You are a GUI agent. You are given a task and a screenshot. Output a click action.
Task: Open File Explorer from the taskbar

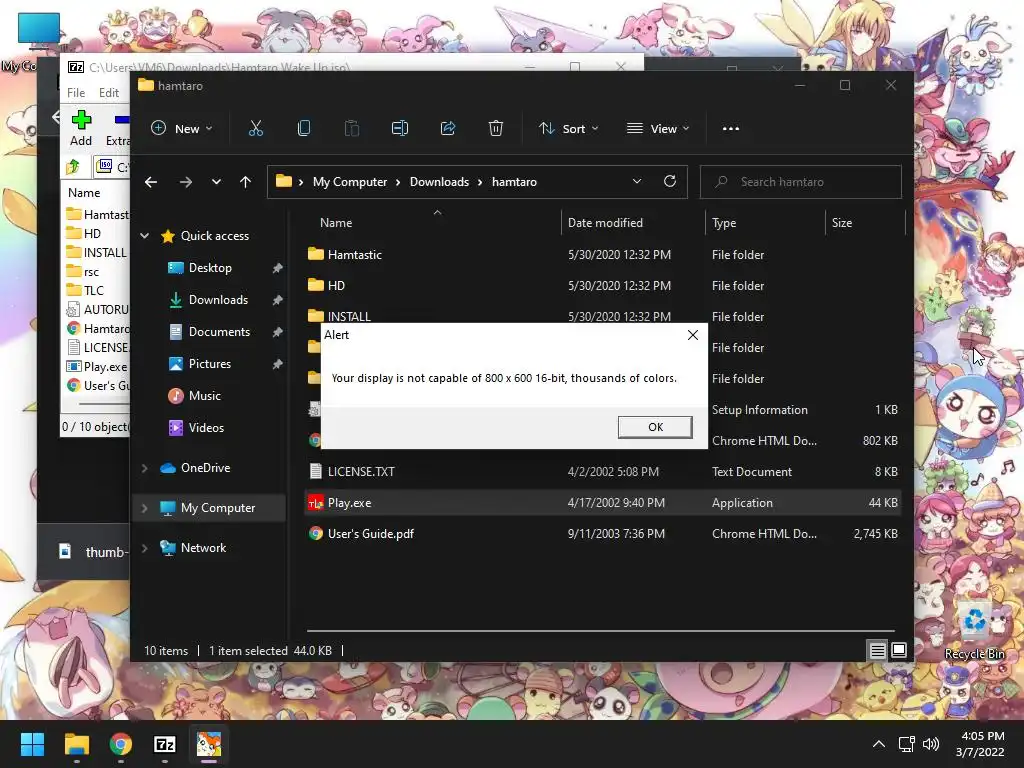(76, 744)
